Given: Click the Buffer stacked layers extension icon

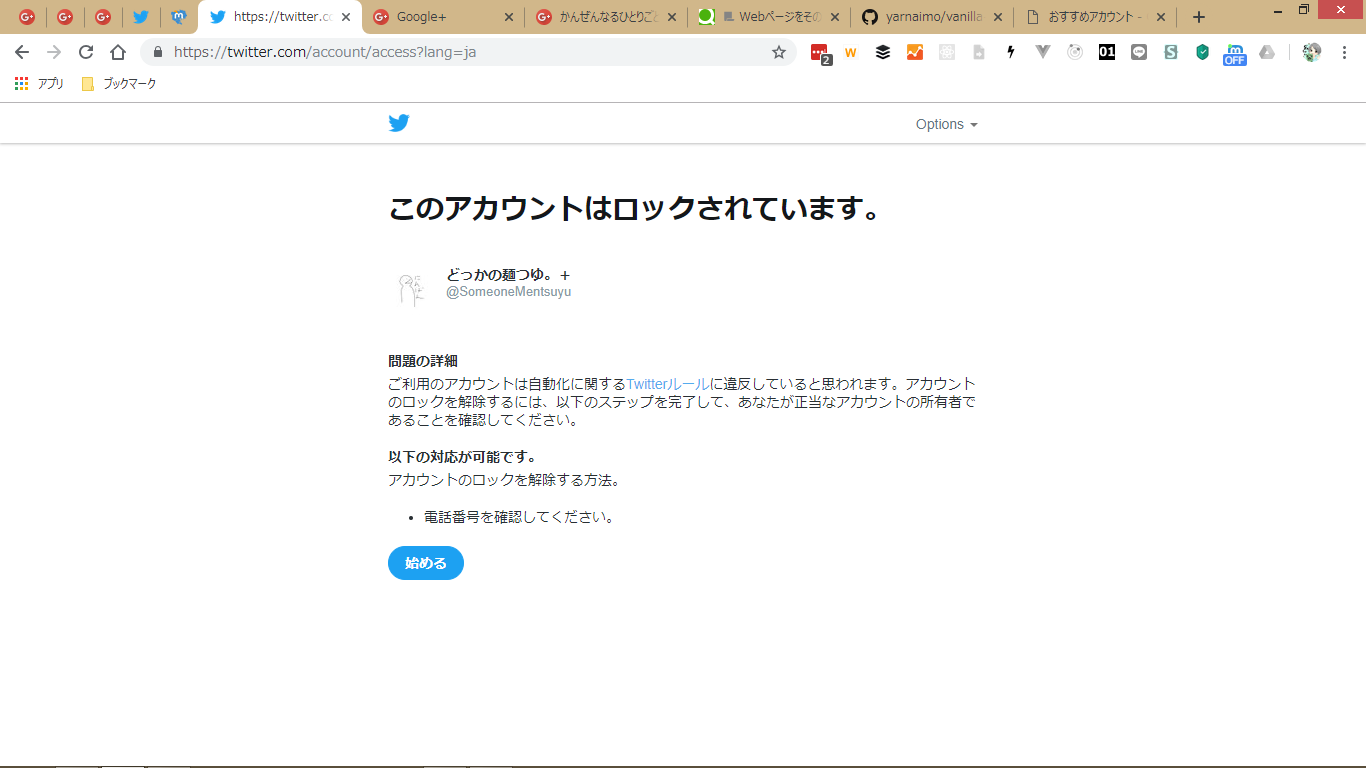Looking at the screenshot, I should [x=883, y=52].
